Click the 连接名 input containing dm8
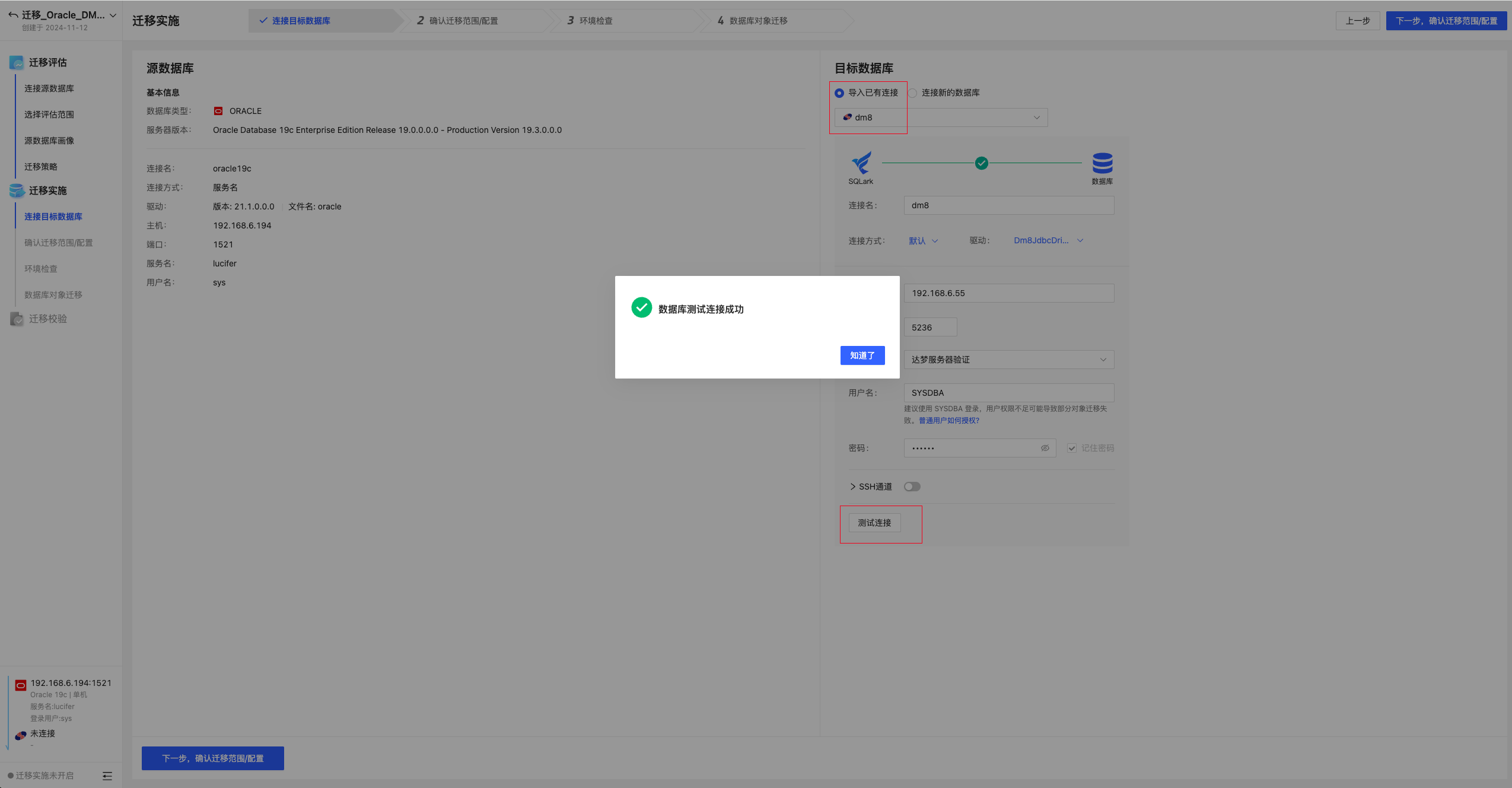This screenshot has height=788, width=1512. [x=1007, y=205]
